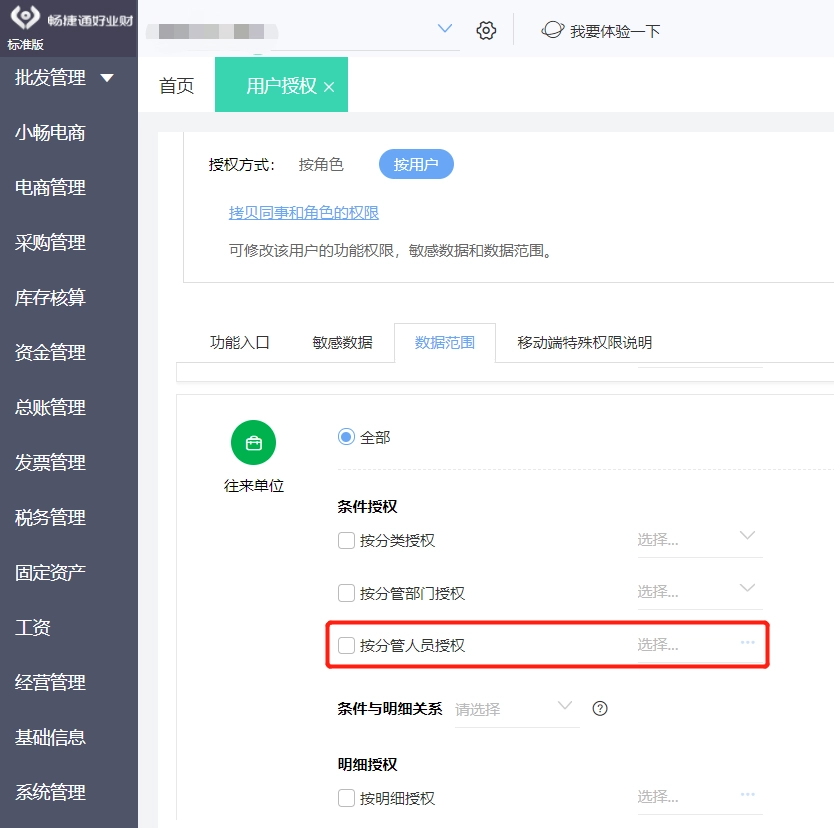Image resolution: width=834 pixels, height=828 pixels.
Task: Switch to the 敏感数据 tab
Action: tap(342, 342)
